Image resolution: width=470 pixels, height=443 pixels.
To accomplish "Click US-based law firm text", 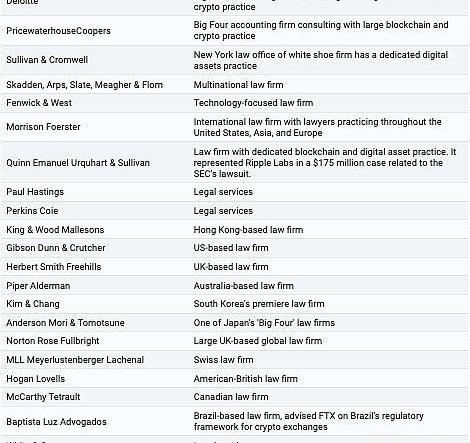I will coord(231,248).
